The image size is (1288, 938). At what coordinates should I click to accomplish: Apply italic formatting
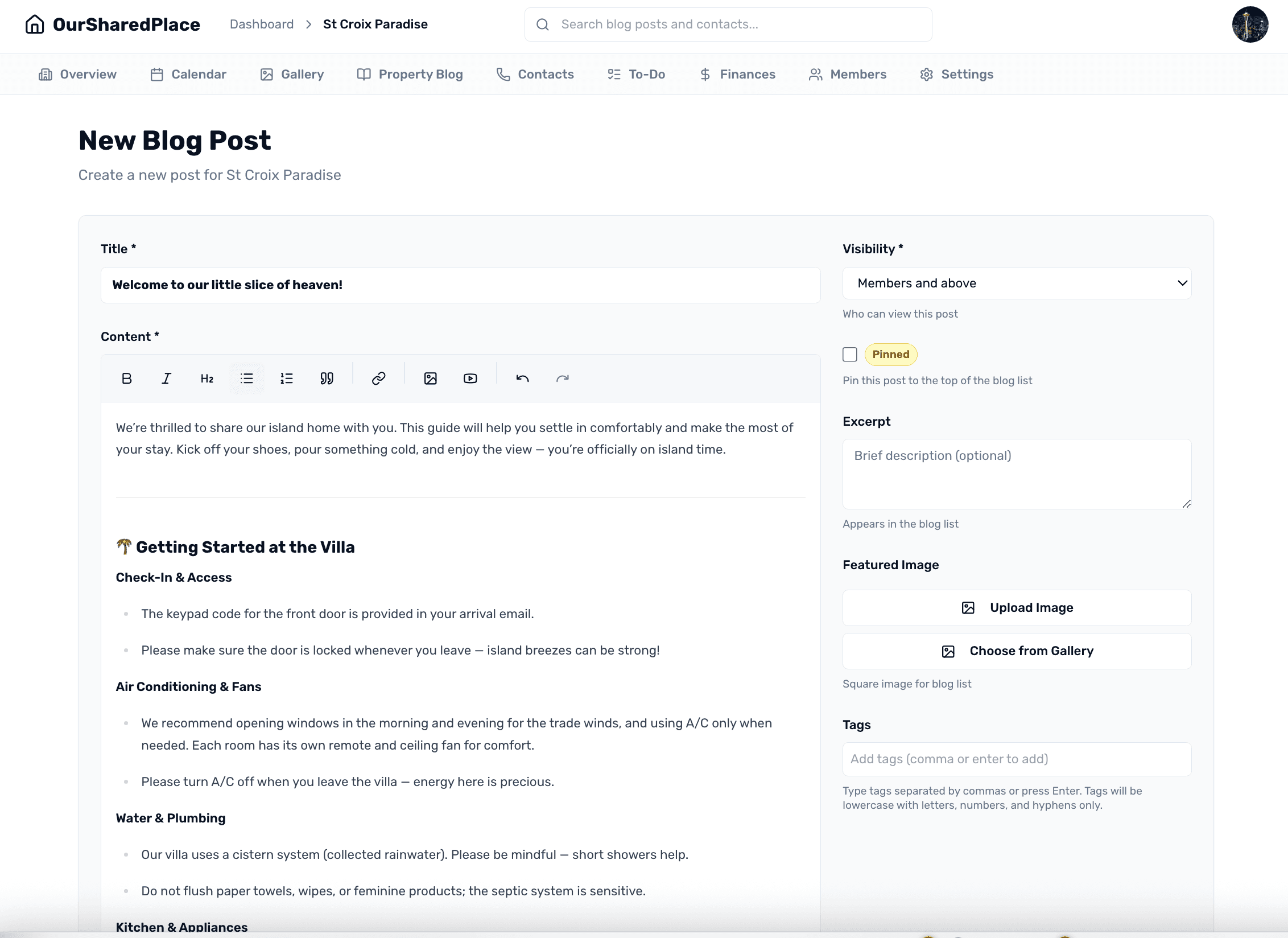click(x=166, y=378)
